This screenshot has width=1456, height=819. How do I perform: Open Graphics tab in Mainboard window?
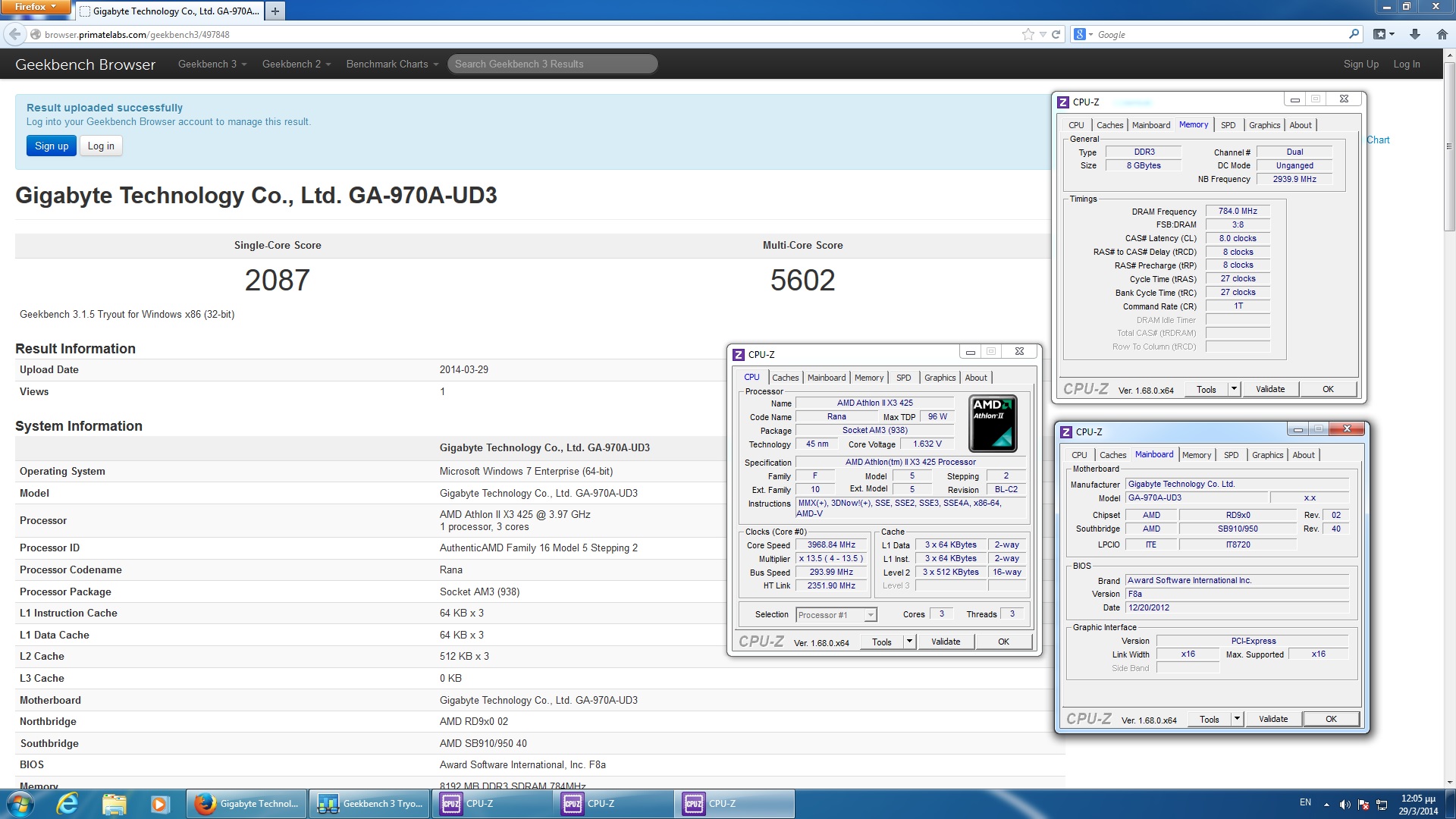(x=1267, y=455)
